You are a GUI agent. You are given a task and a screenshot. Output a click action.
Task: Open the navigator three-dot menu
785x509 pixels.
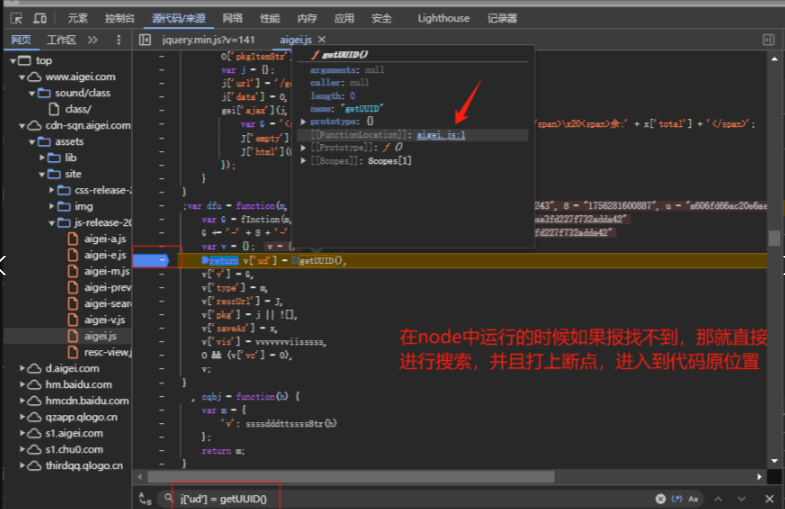[119, 40]
